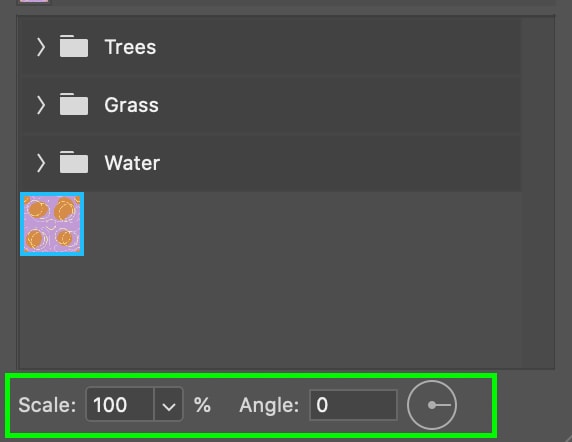Click the pattern list vertical scrollbar track
This screenshot has height=442, width=572.
pyautogui.click(x=538, y=192)
